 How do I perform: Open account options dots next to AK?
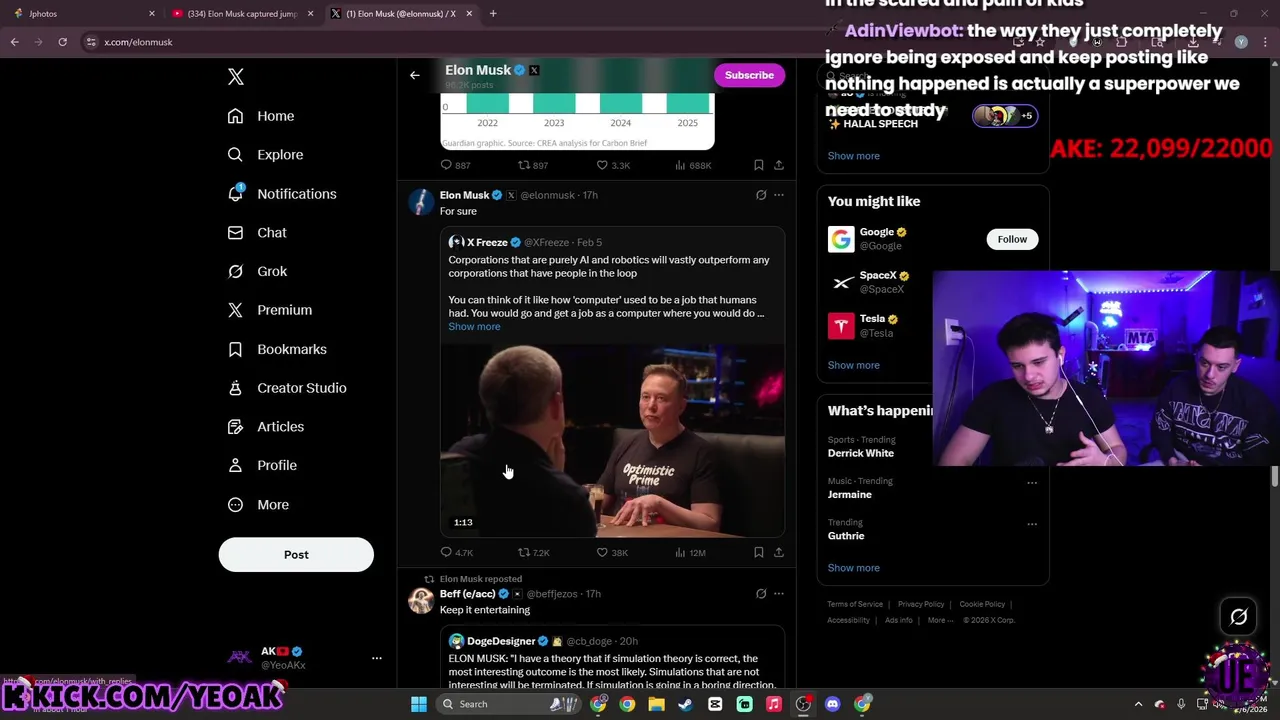point(377,658)
